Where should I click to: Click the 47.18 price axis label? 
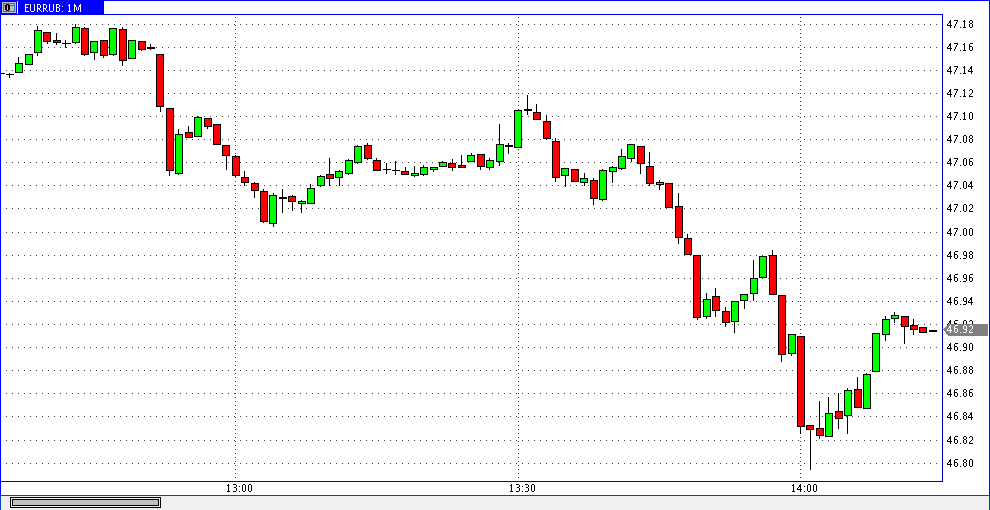[960, 24]
